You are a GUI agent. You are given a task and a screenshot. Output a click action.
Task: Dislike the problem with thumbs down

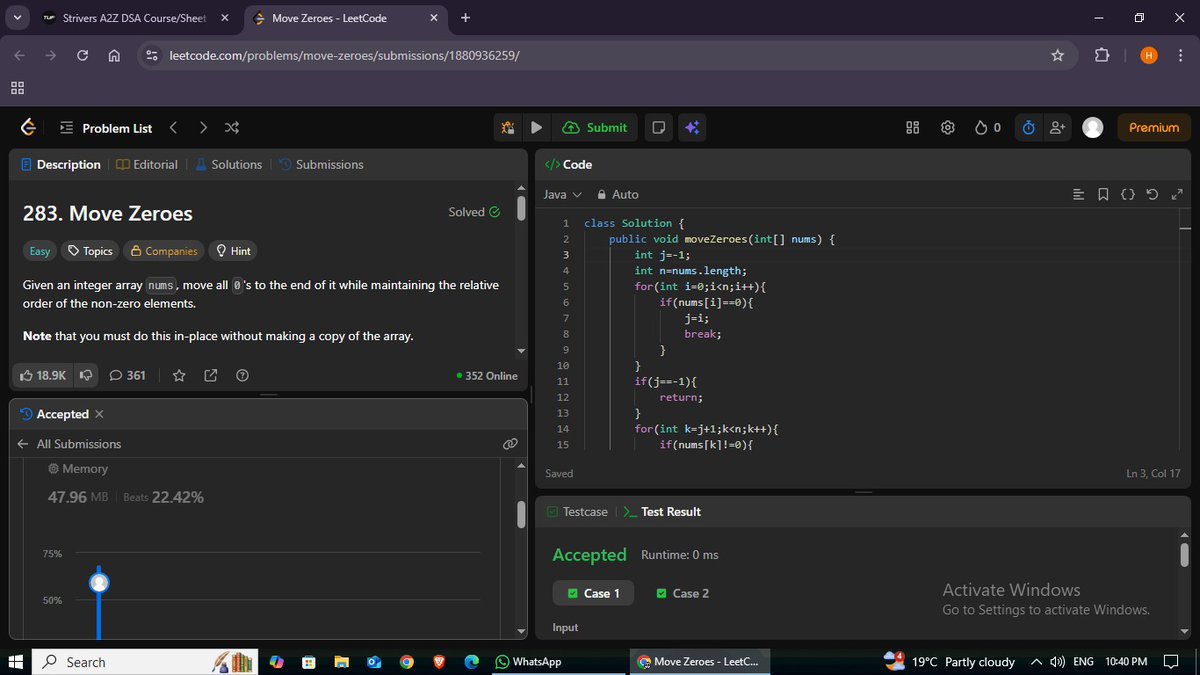click(x=86, y=375)
